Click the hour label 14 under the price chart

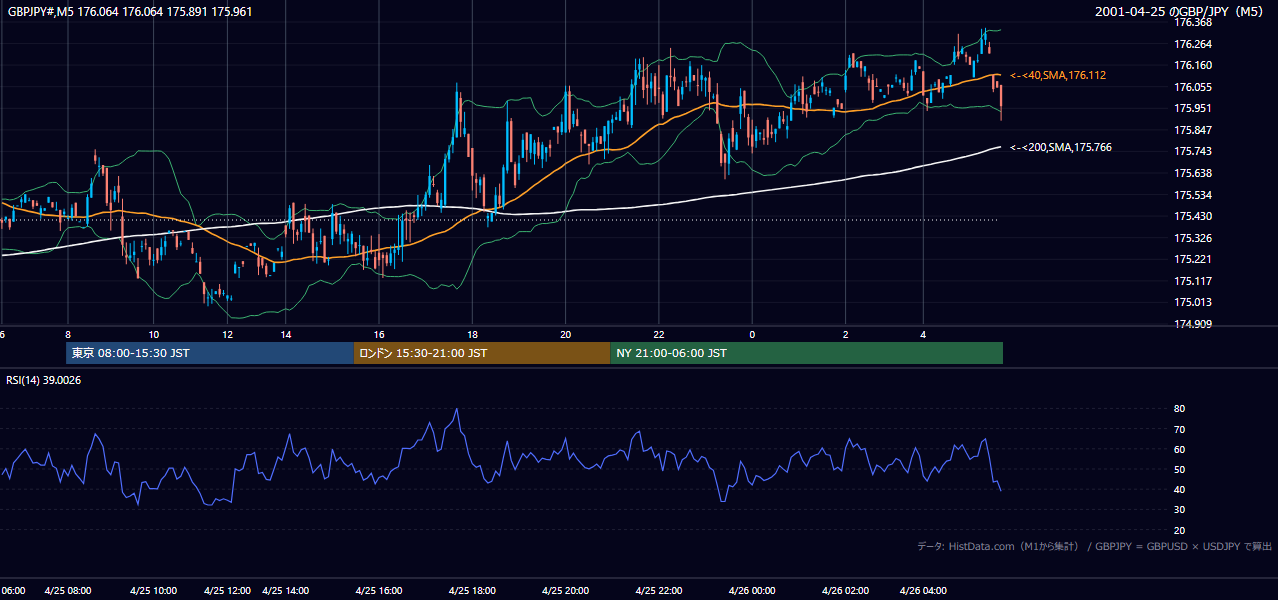[x=286, y=335]
